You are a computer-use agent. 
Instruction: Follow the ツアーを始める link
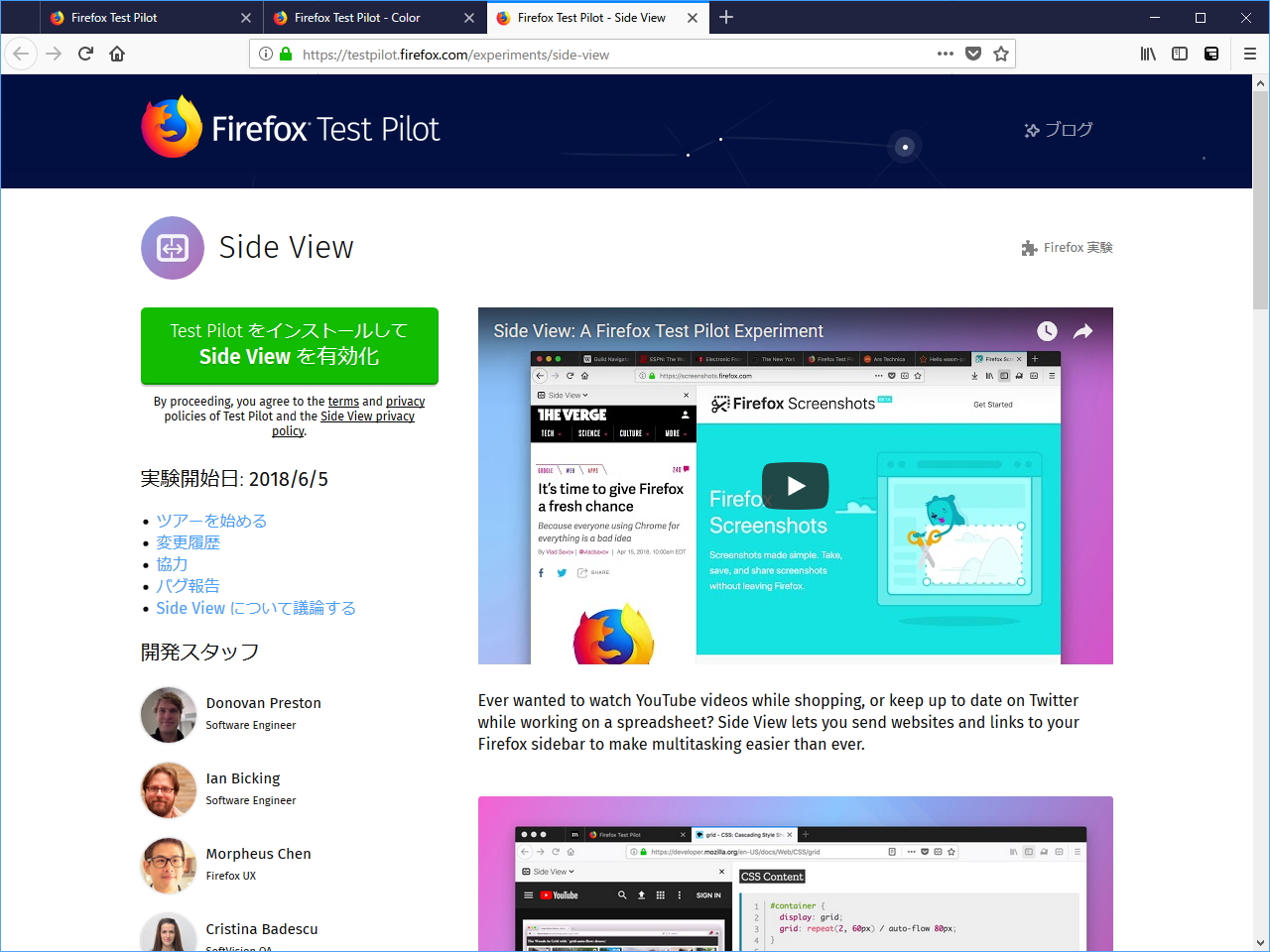210,521
